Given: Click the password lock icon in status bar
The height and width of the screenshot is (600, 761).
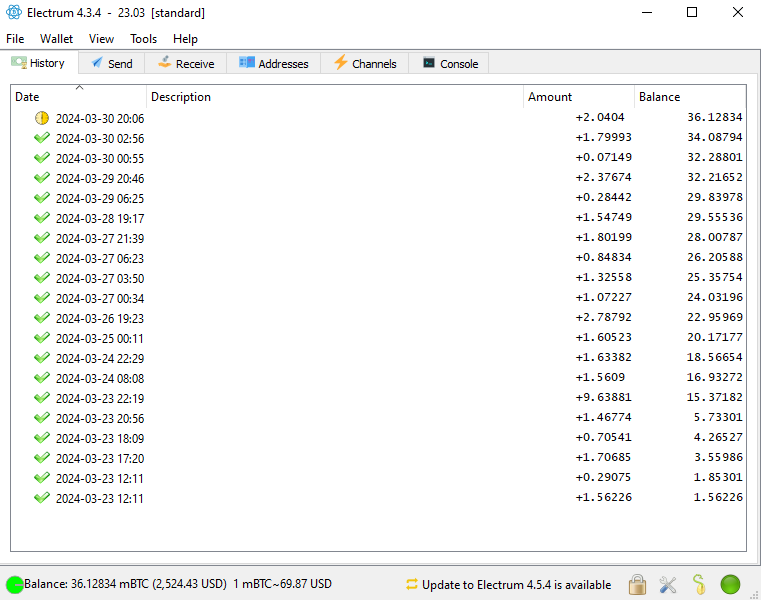Looking at the screenshot, I should pos(637,584).
